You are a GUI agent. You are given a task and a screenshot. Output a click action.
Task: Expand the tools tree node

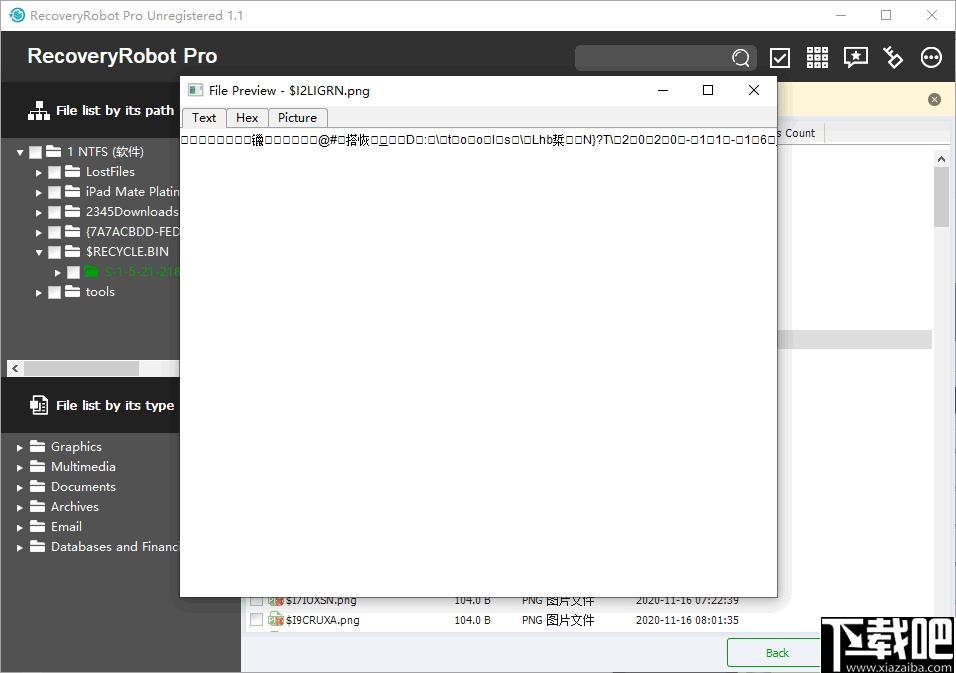click(x=39, y=292)
